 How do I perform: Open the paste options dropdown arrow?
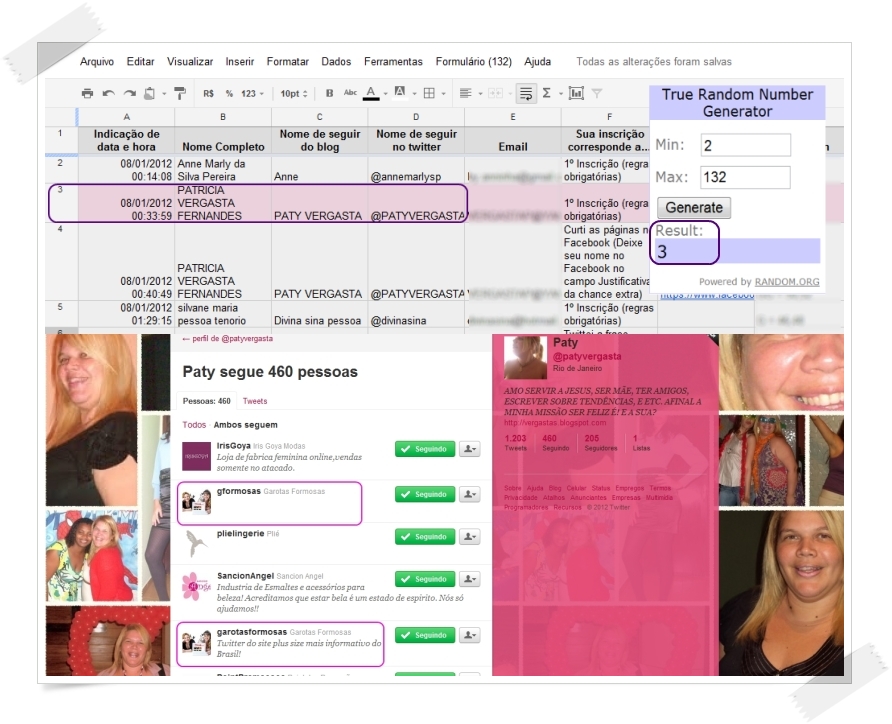[164, 94]
